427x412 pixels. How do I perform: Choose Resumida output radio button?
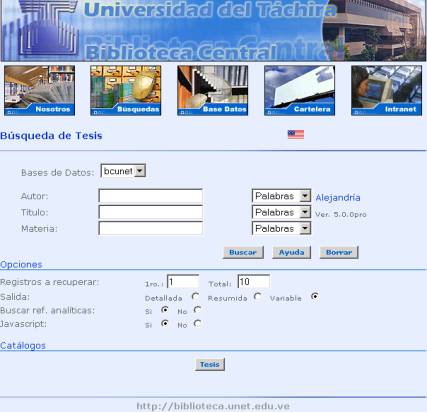coord(257,296)
